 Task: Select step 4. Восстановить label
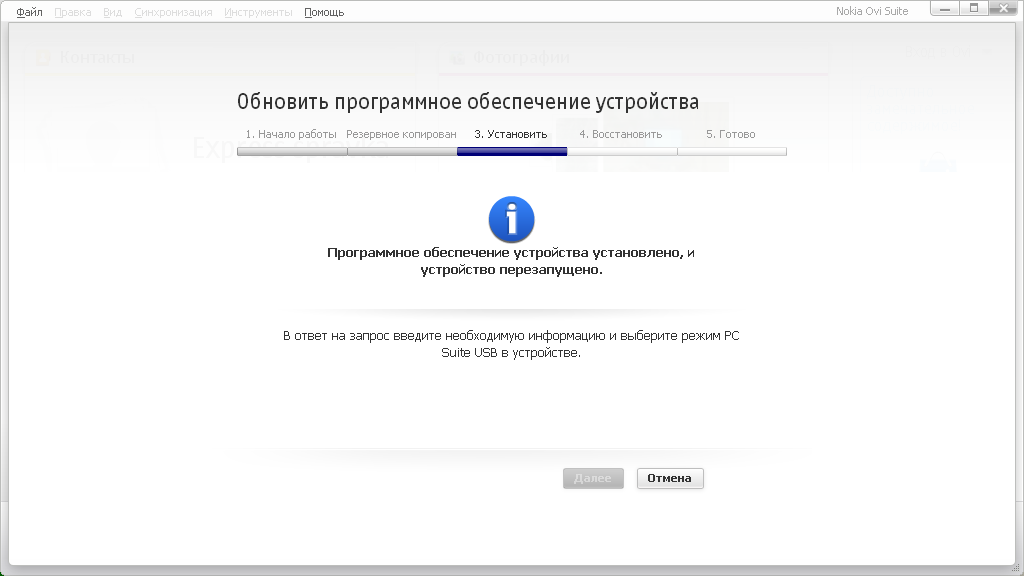[x=620, y=134]
